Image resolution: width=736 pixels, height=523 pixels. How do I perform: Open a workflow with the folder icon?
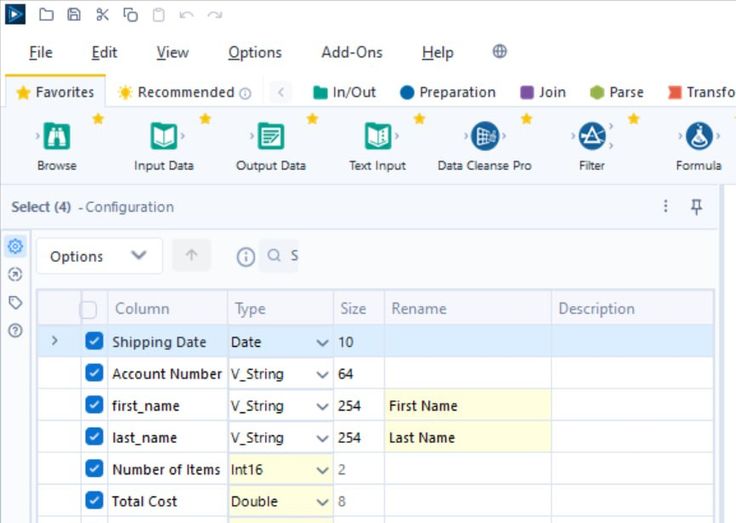[x=46, y=15]
